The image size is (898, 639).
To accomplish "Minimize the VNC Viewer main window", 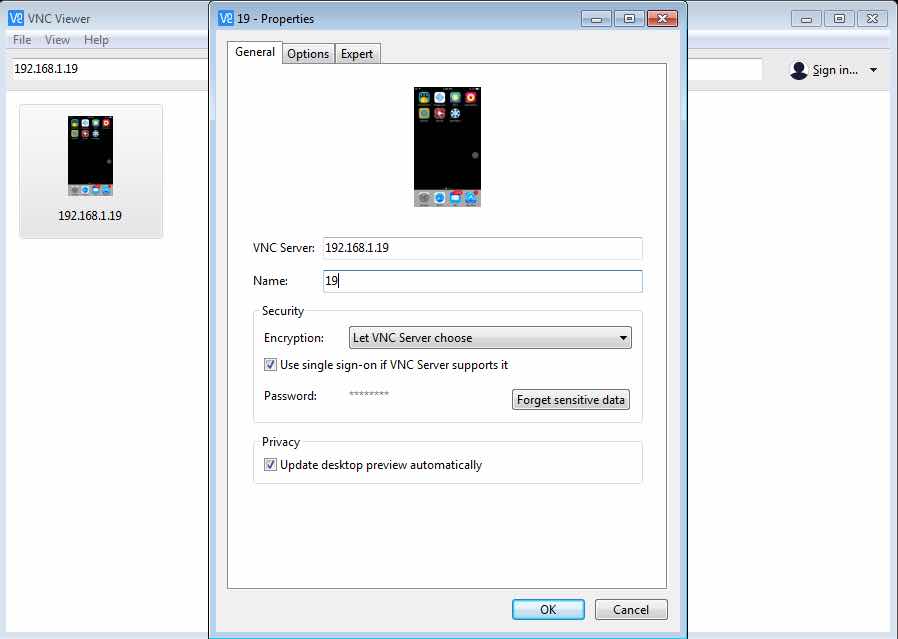I will (806, 19).
